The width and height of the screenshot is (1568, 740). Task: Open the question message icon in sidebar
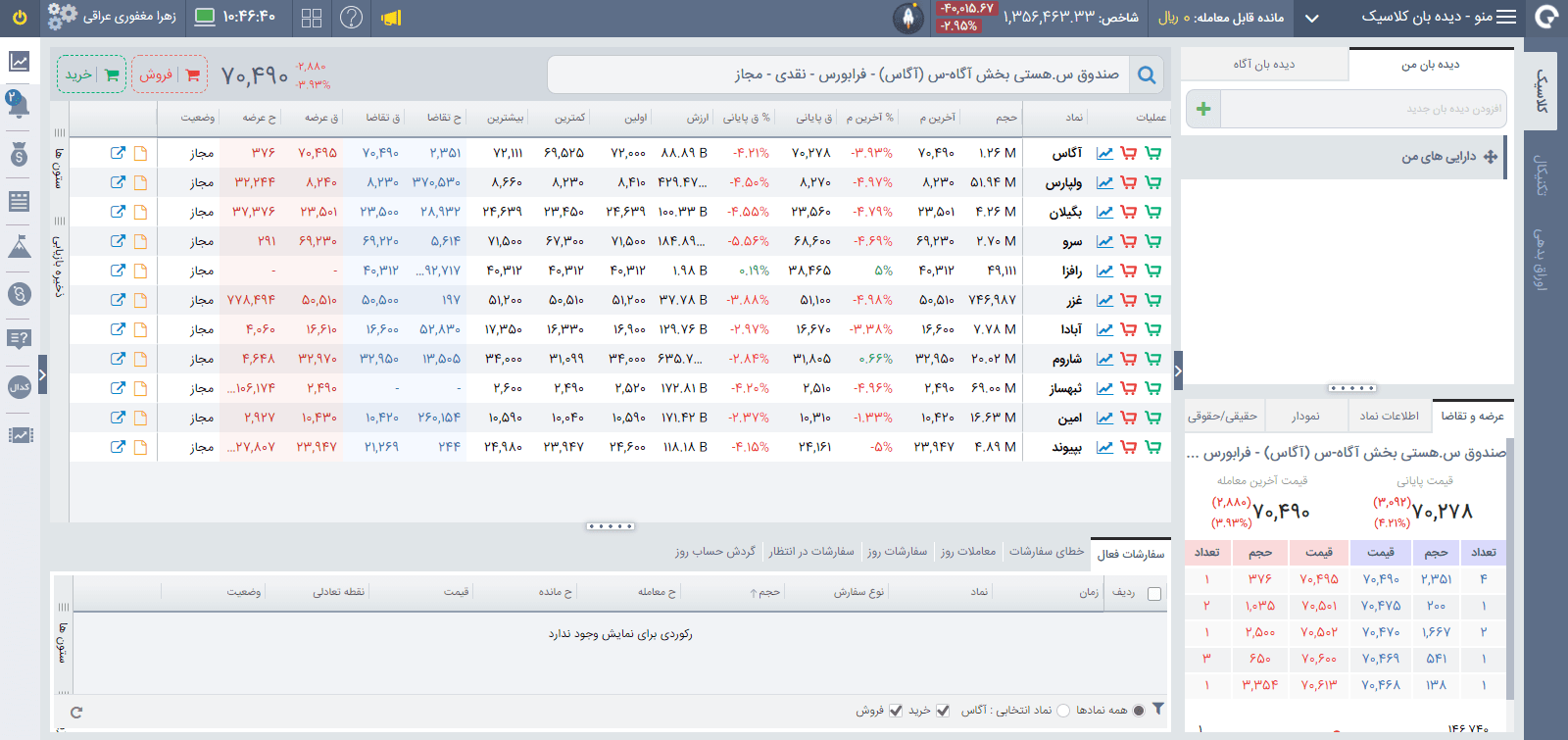pos(19,339)
